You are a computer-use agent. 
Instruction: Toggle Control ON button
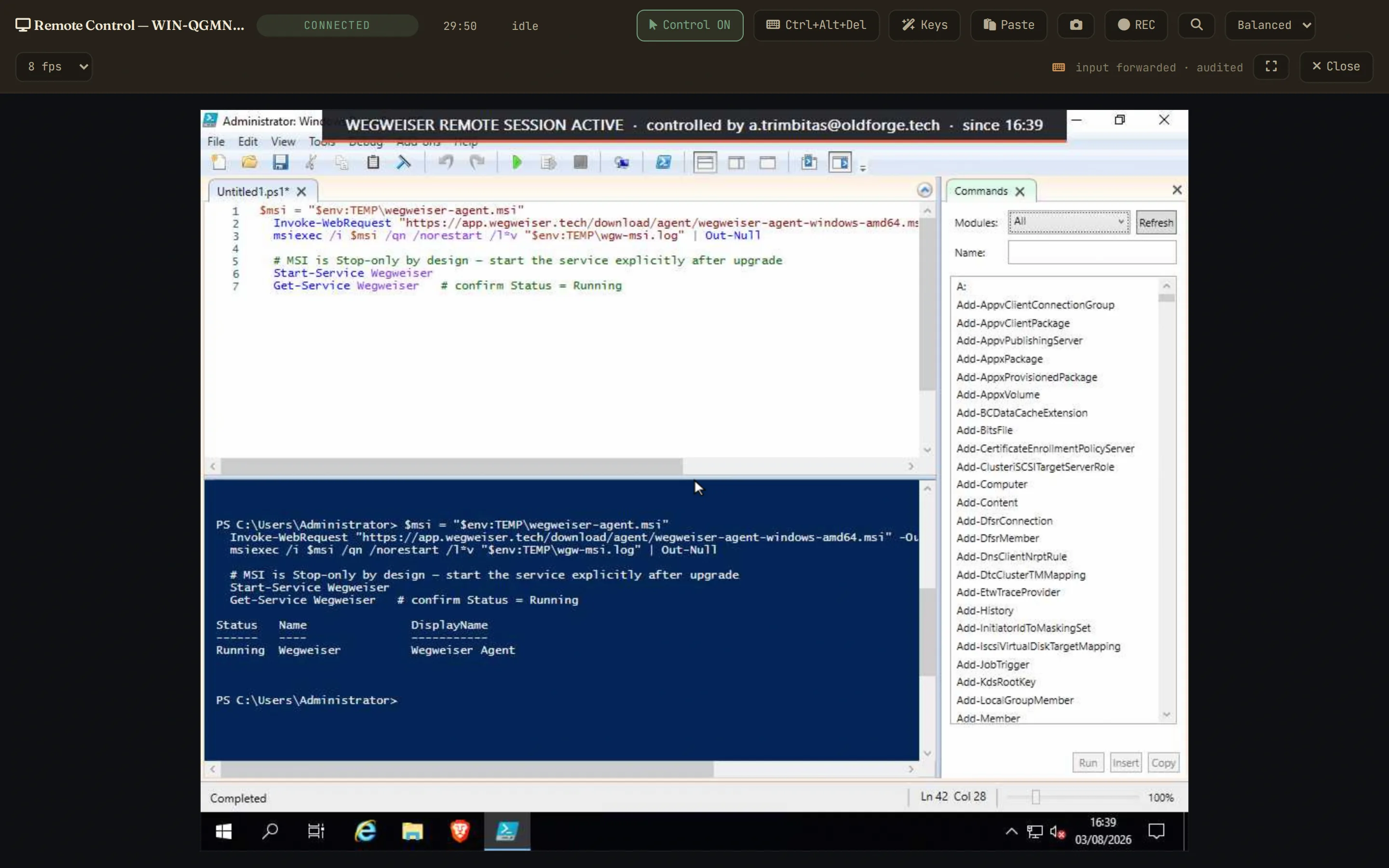tap(689, 25)
